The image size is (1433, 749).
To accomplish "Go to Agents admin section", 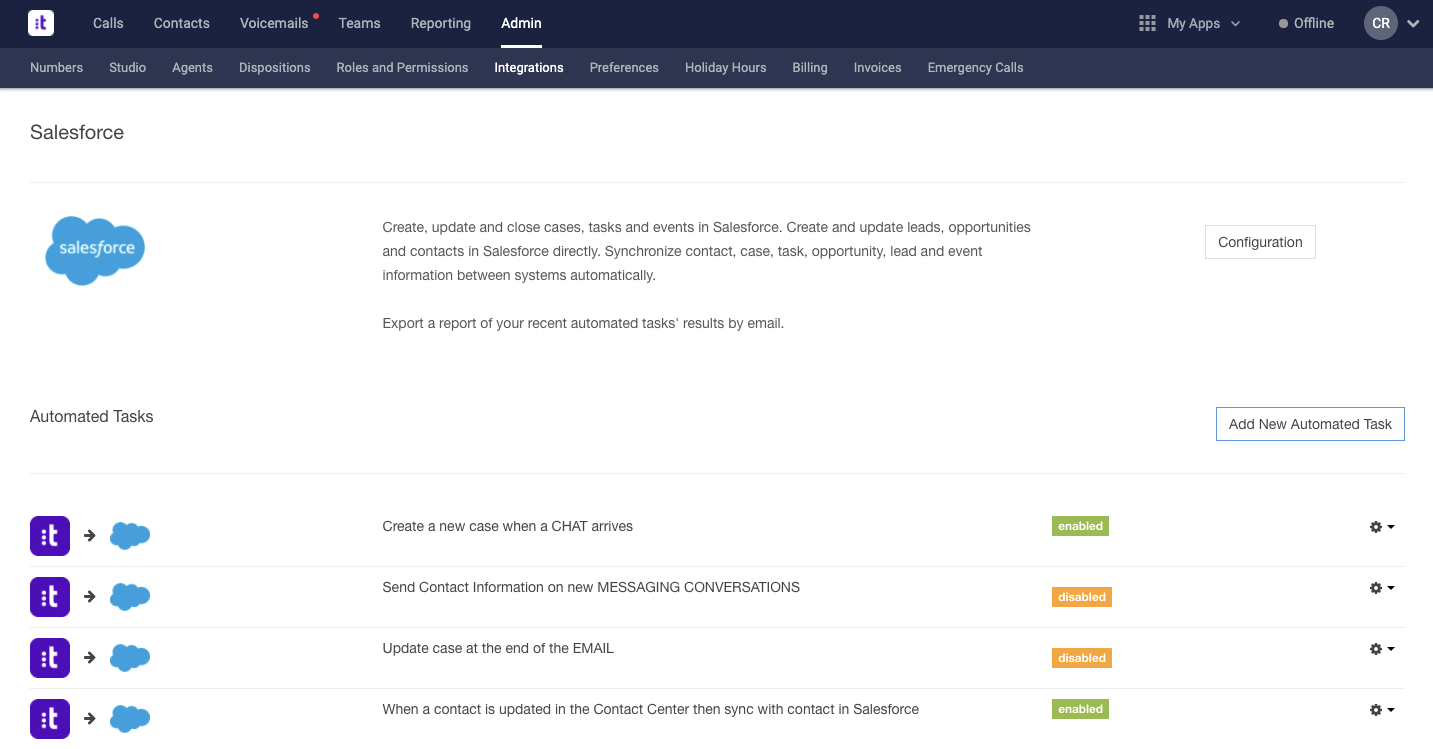I will (x=192, y=68).
